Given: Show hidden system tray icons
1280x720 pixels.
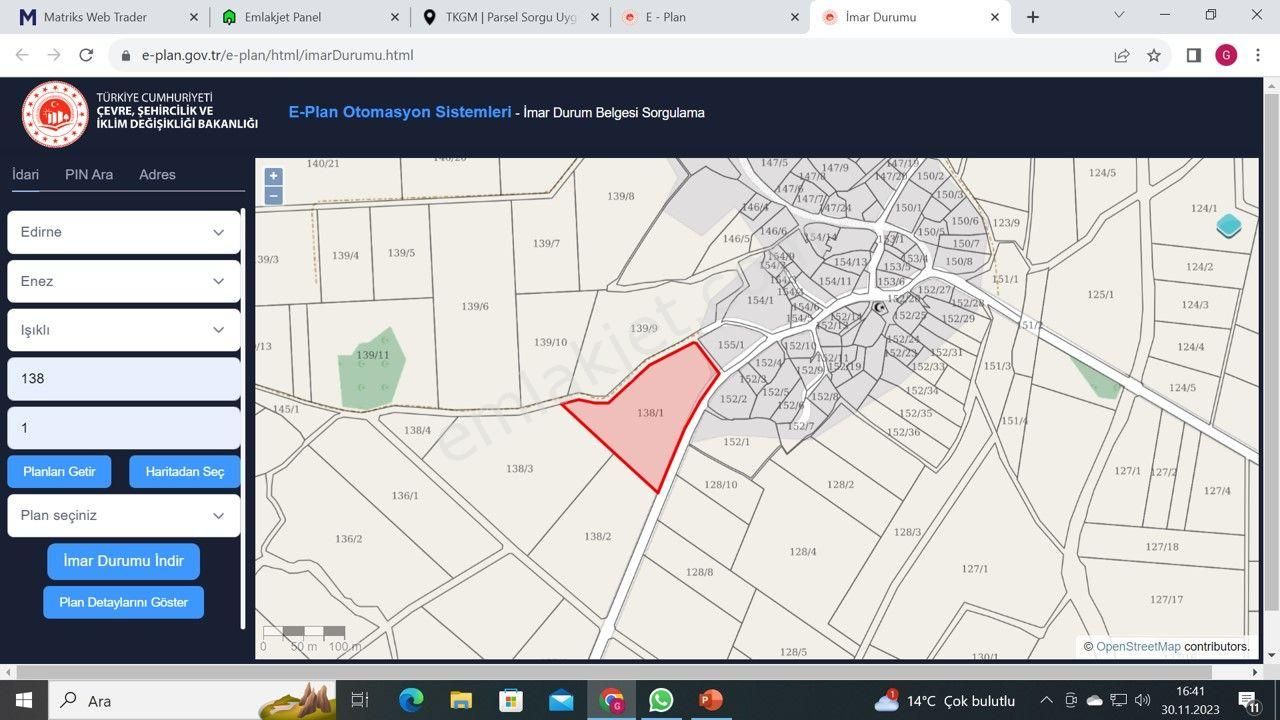Looking at the screenshot, I should 1046,700.
